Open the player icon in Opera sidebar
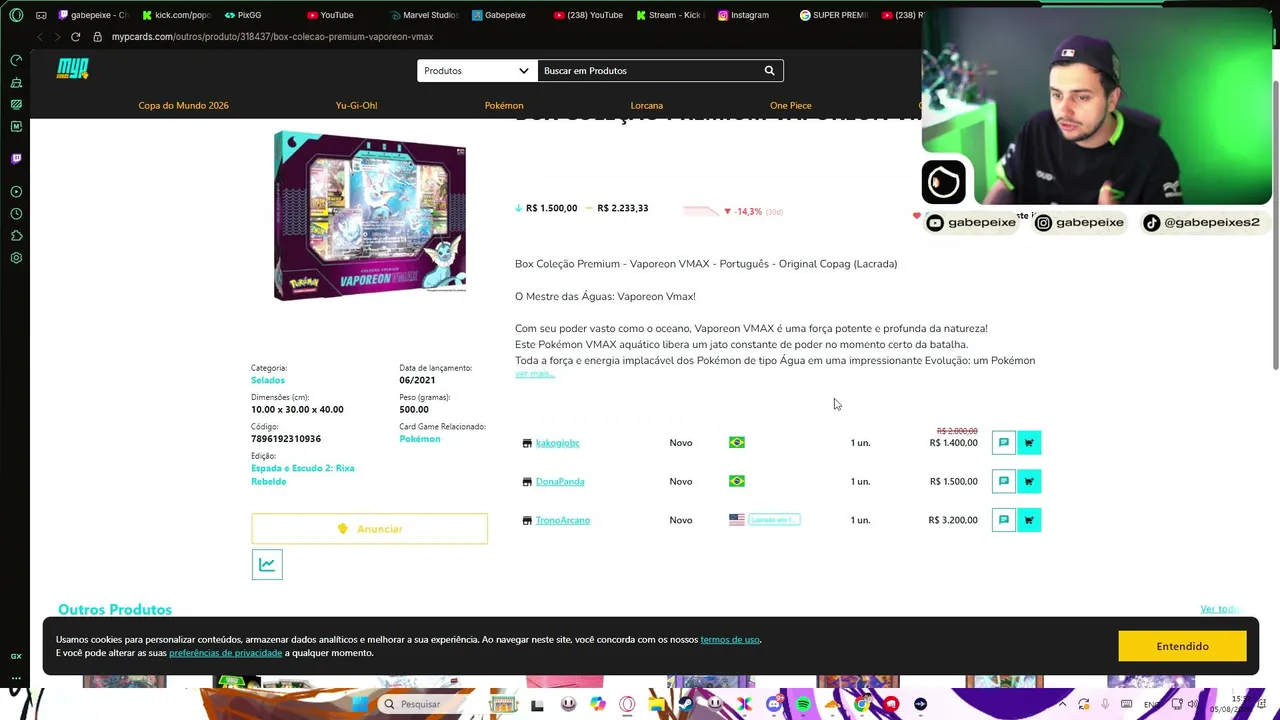This screenshot has width=1280, height=720. (16, 192)
